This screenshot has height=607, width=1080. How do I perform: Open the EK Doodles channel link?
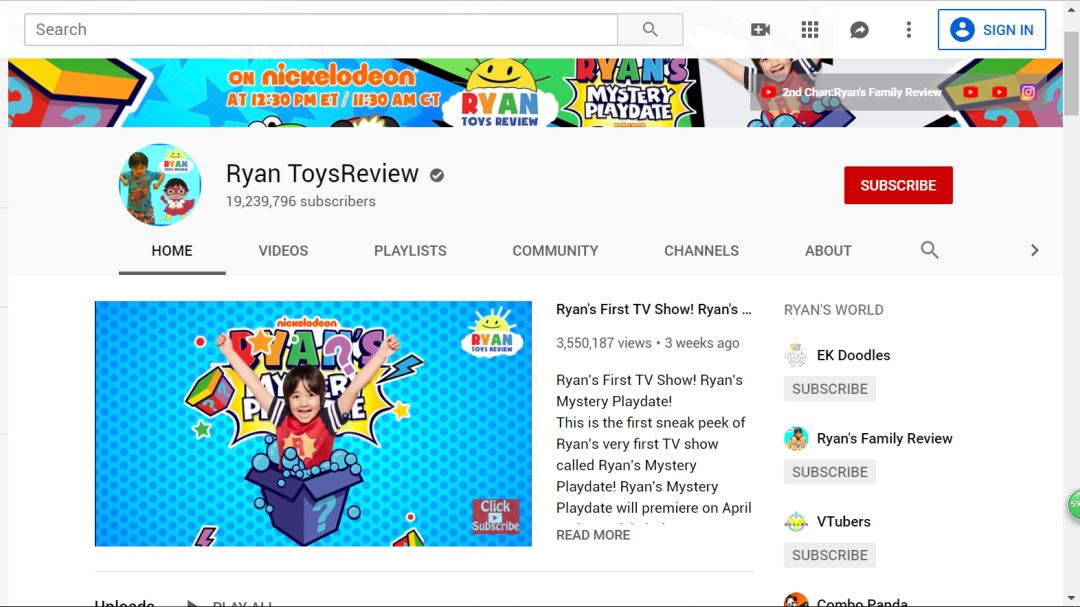click(x=853, y=356)
